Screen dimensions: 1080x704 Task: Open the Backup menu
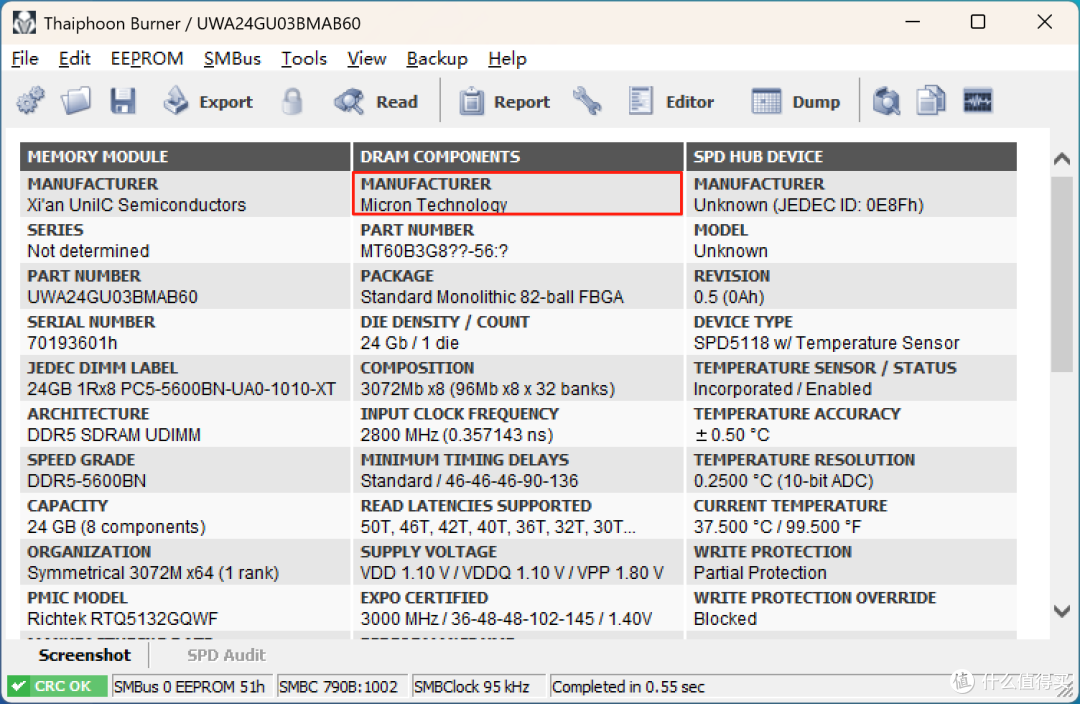coord(437,59)
